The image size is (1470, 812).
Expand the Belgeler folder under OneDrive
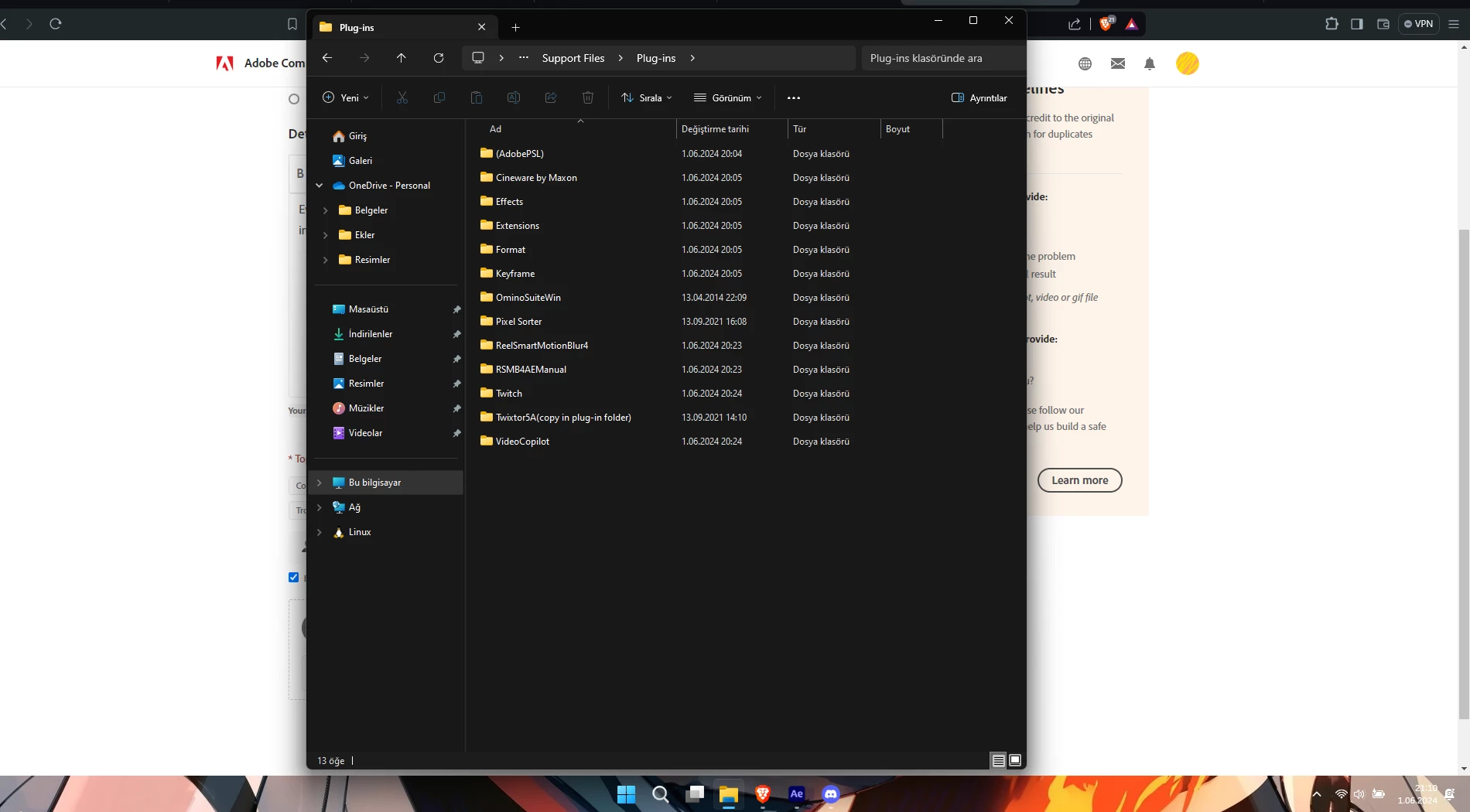point(326,210)
